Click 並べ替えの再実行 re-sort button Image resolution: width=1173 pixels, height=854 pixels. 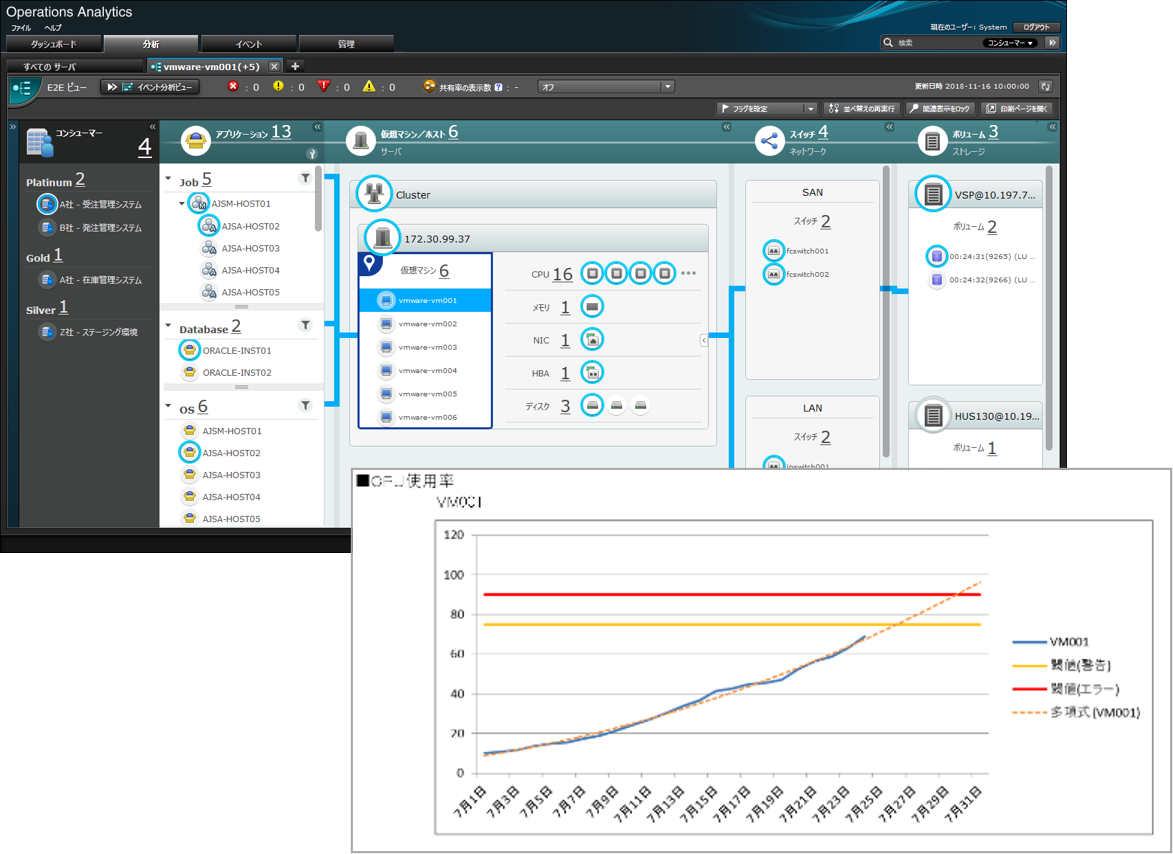point(862,109)
